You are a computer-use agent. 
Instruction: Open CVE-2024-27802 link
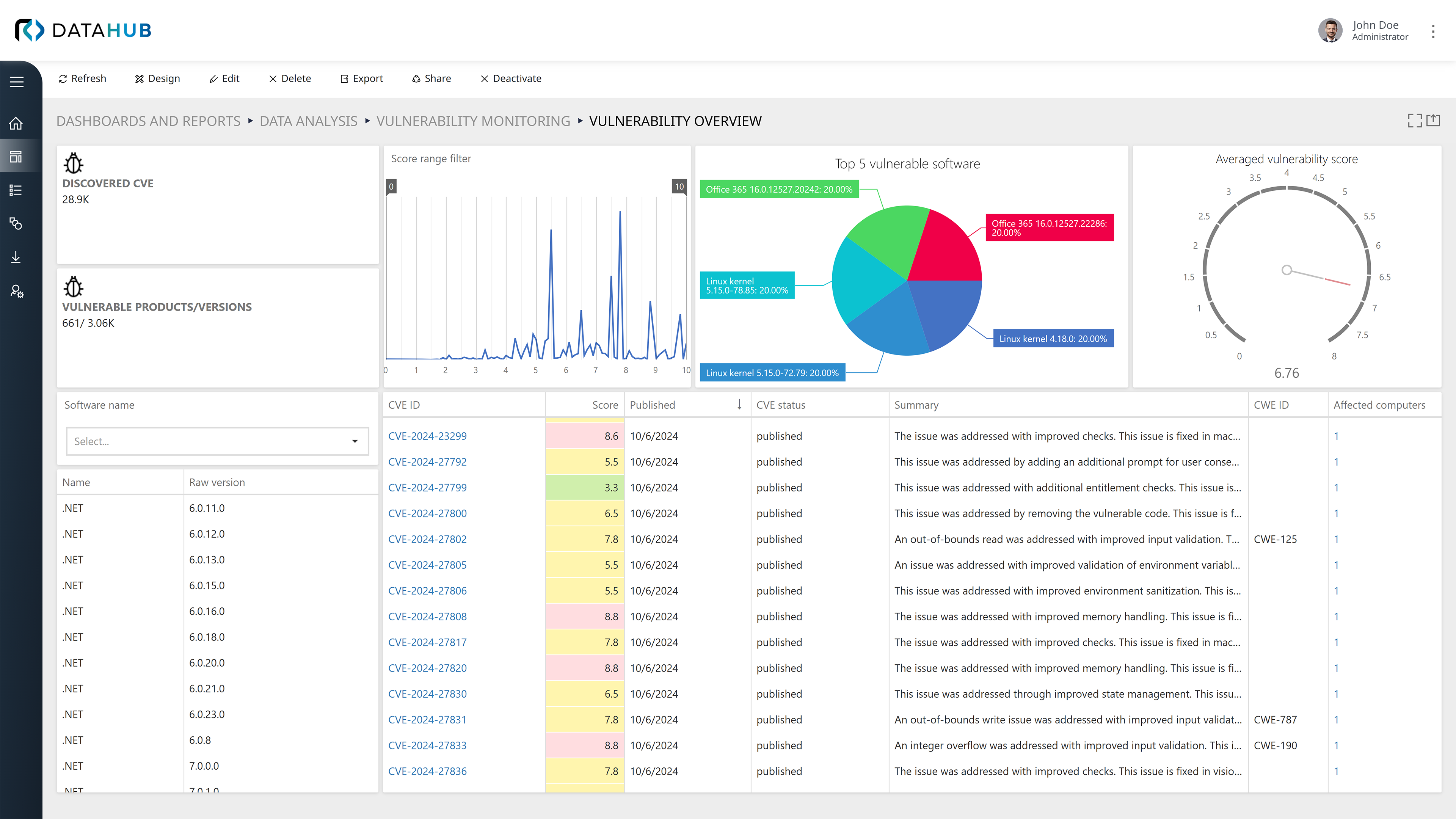427,539
